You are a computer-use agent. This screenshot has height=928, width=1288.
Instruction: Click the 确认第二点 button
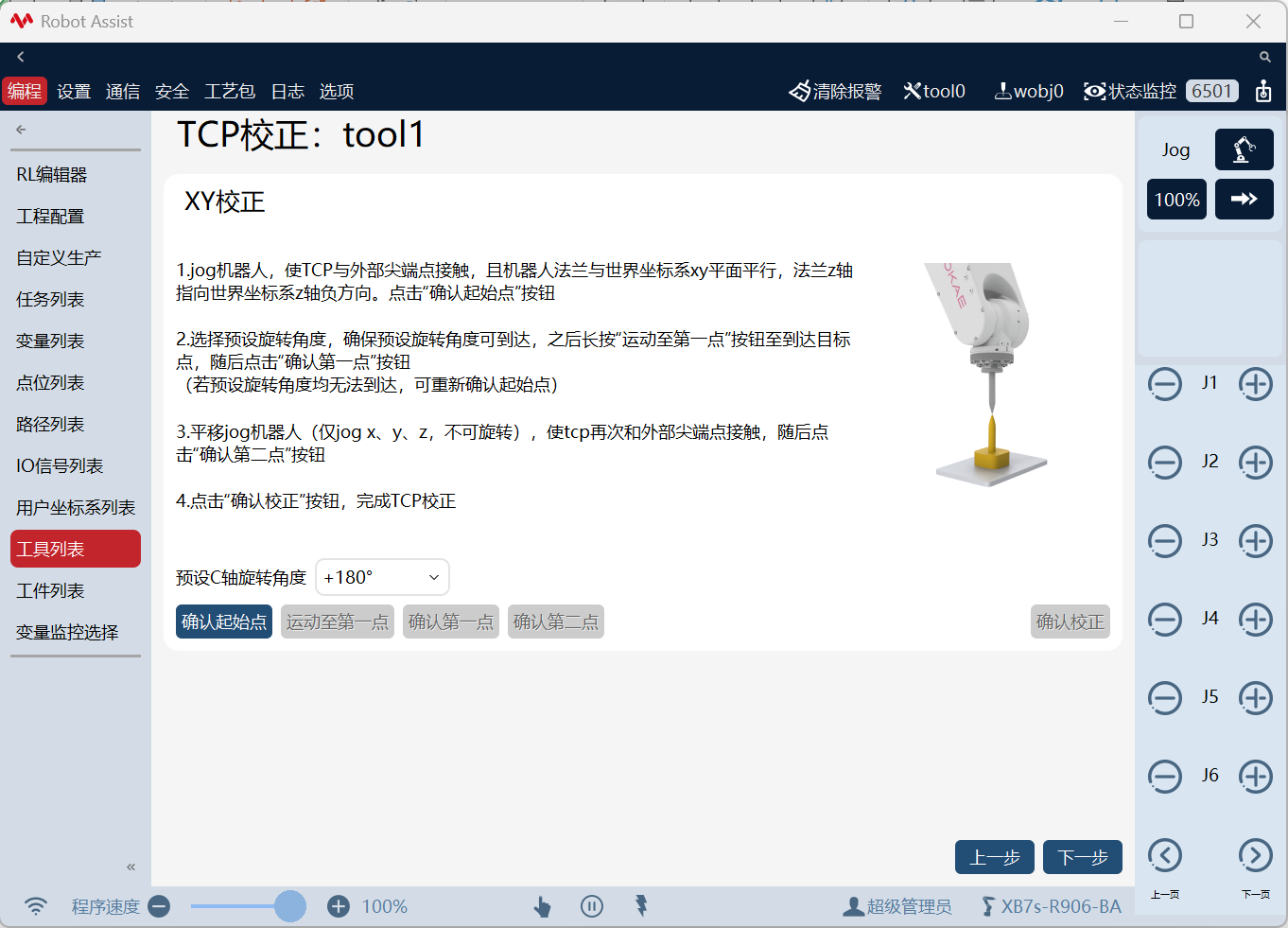(x=556, y=622)
